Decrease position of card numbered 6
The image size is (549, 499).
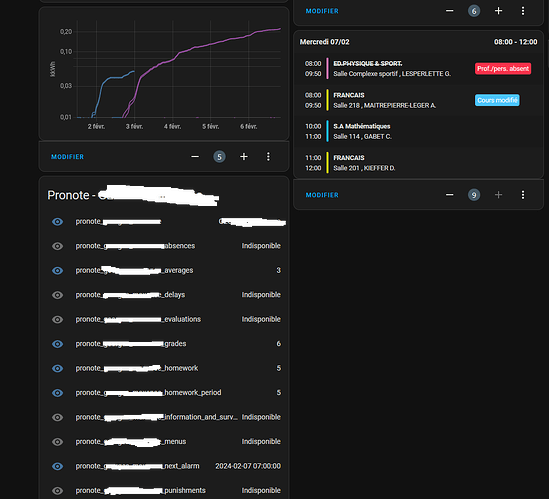click(450, 11)
